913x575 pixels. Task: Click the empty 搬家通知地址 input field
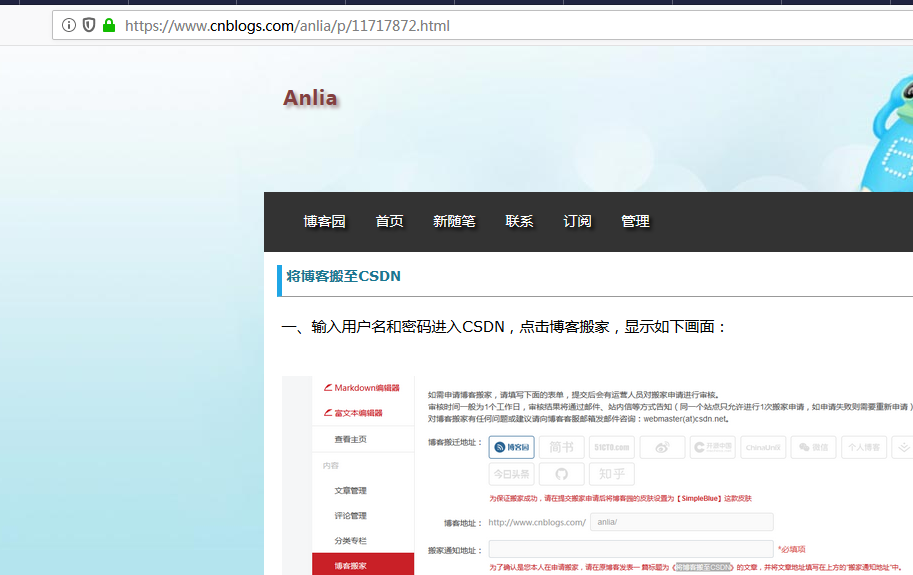631,549
